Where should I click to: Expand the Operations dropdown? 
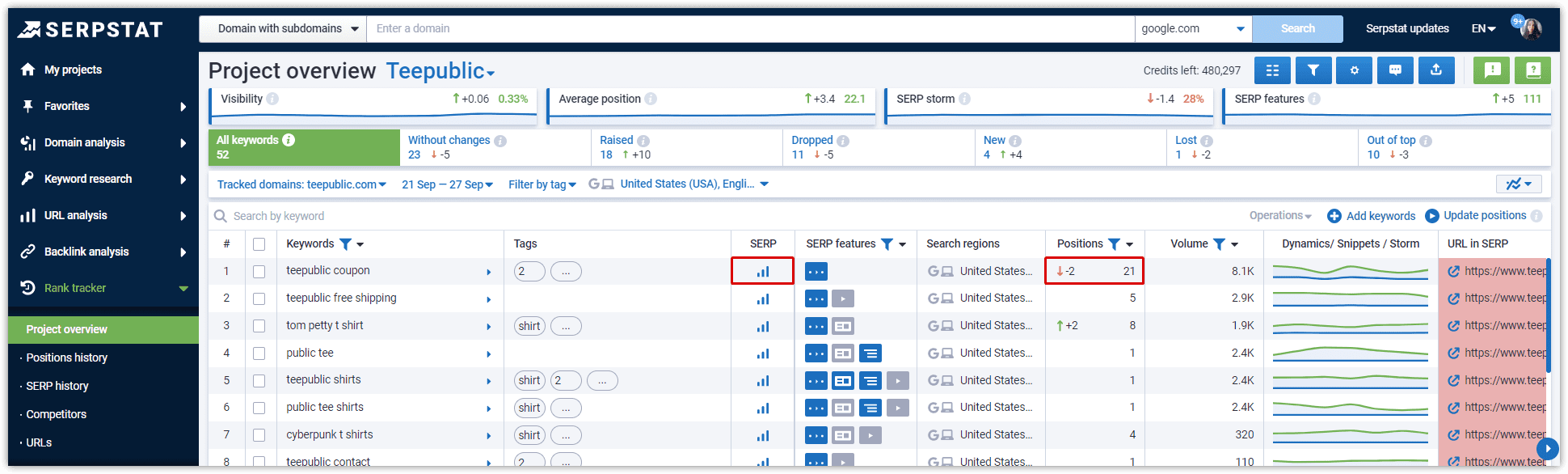pyautogui.click(x=1280, y=215)
